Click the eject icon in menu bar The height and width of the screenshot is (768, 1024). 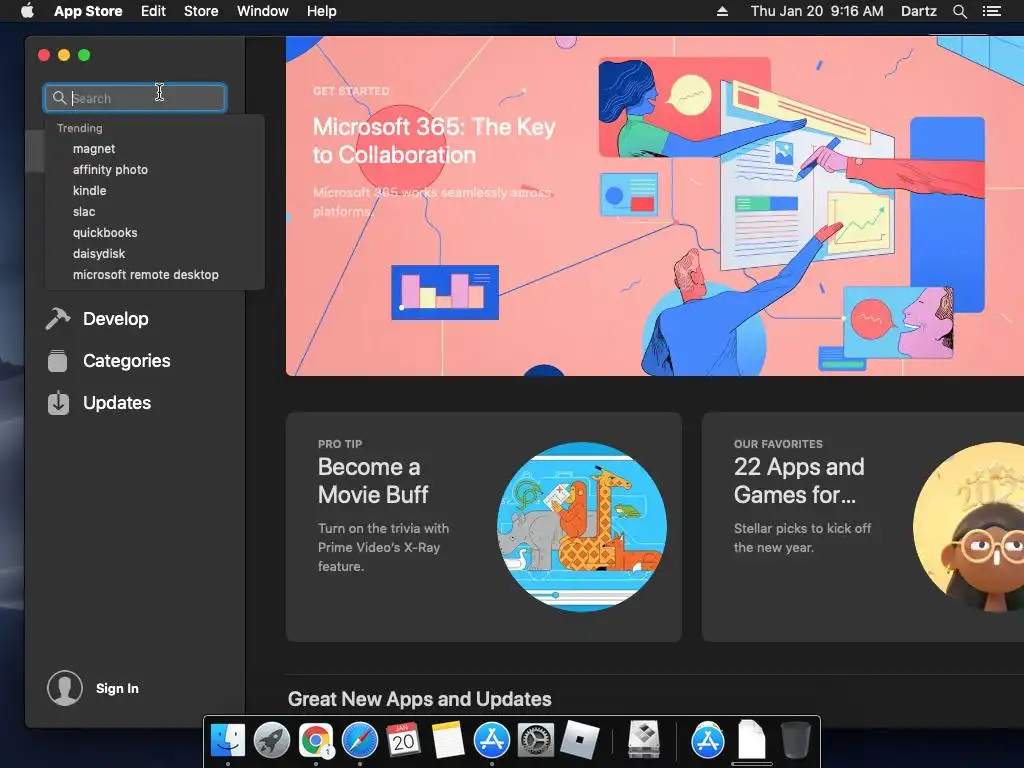(x=722, y=11)
